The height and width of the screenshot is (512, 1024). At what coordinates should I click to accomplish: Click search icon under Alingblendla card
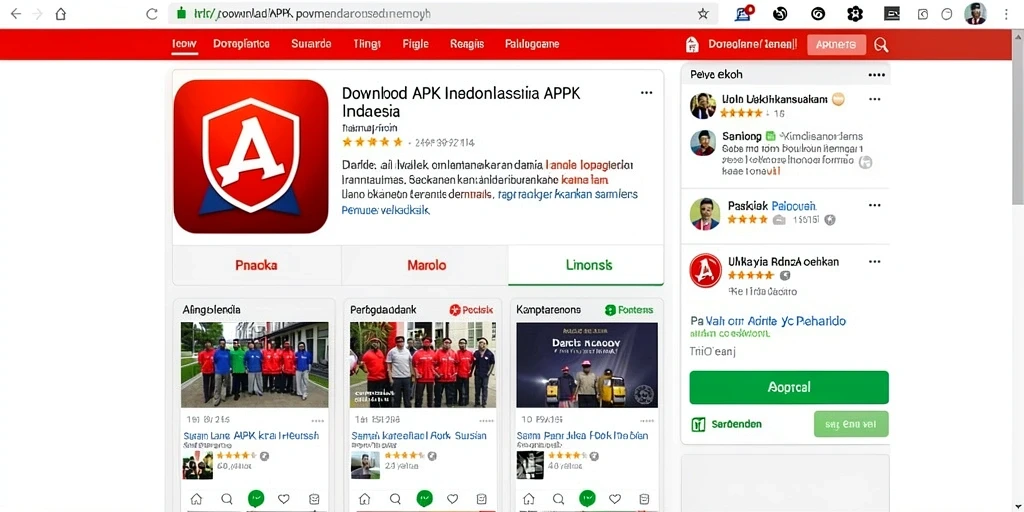(x=227, y=499)
